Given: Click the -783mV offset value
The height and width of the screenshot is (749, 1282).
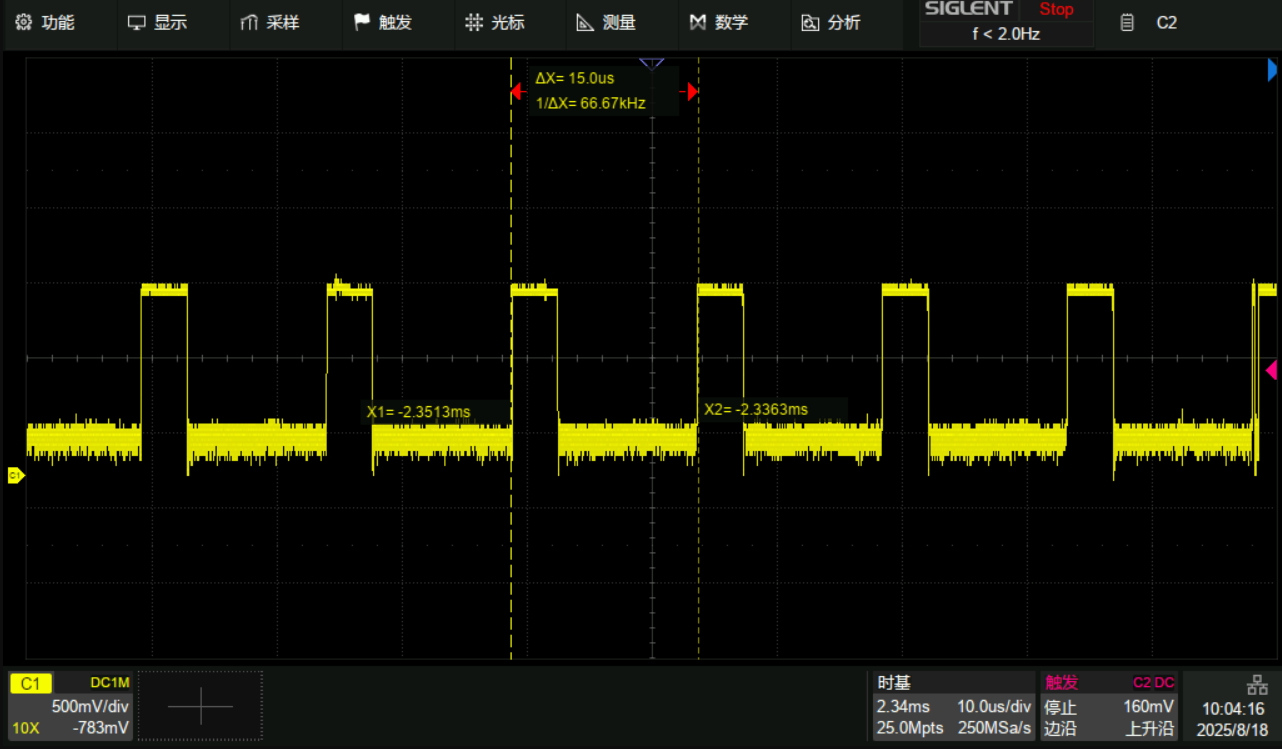Looking at the screenshot, I should point(101,728).
